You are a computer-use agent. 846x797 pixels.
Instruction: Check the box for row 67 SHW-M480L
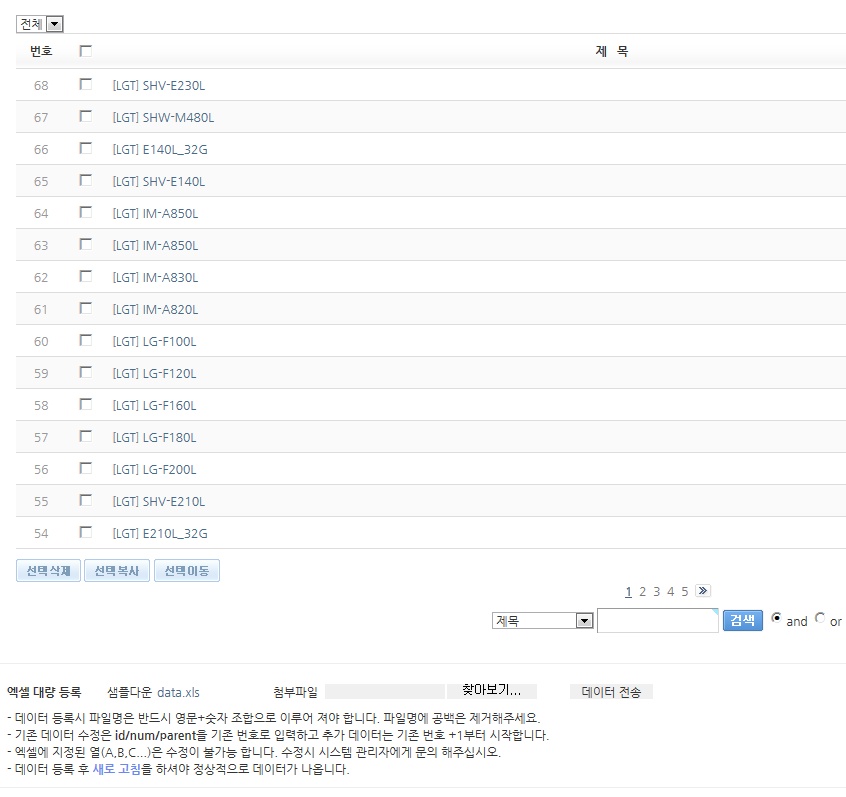pyautogui.click(x=85, y=116)
